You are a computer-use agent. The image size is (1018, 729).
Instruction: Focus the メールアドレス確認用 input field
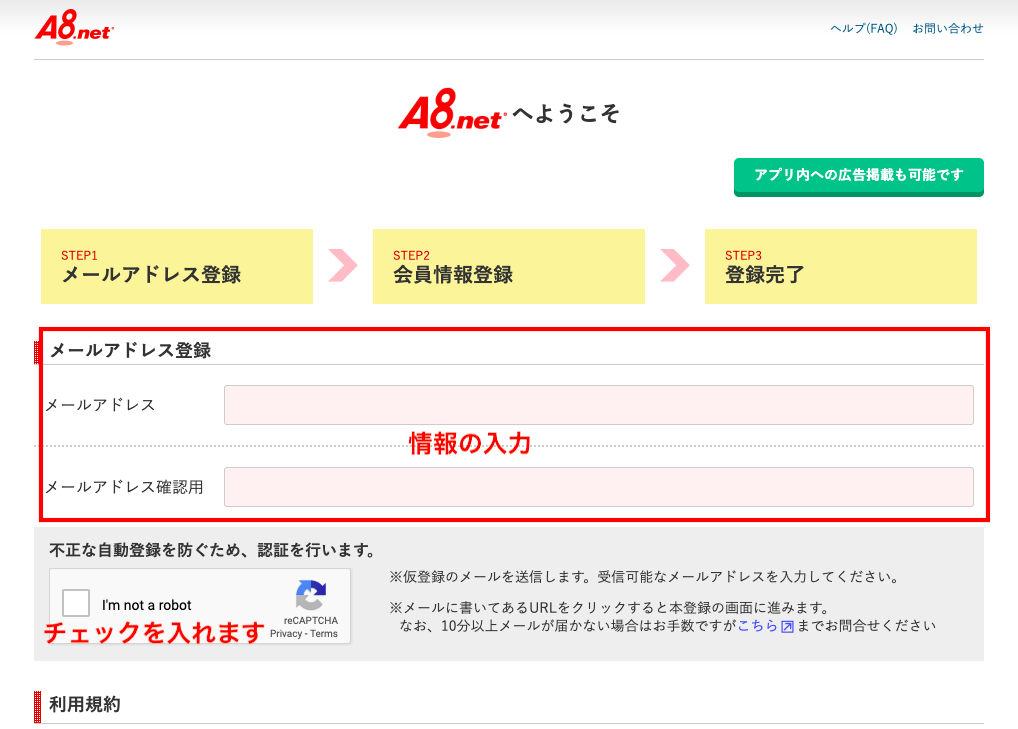(599, 487)
